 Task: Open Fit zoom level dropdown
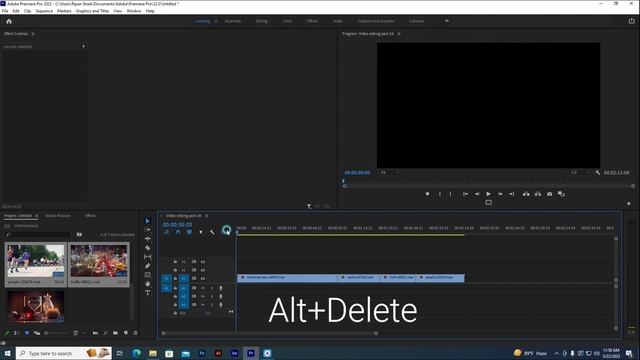[x=390, y=173]
